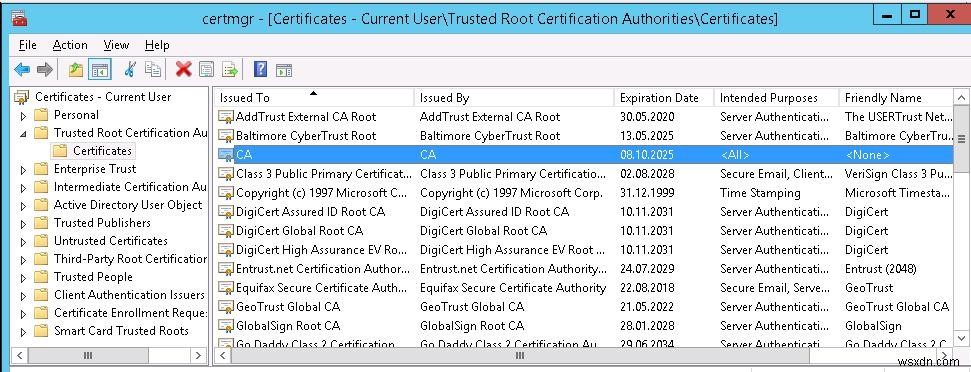
Task: Expand the Personal tree node
Action: 24,115
